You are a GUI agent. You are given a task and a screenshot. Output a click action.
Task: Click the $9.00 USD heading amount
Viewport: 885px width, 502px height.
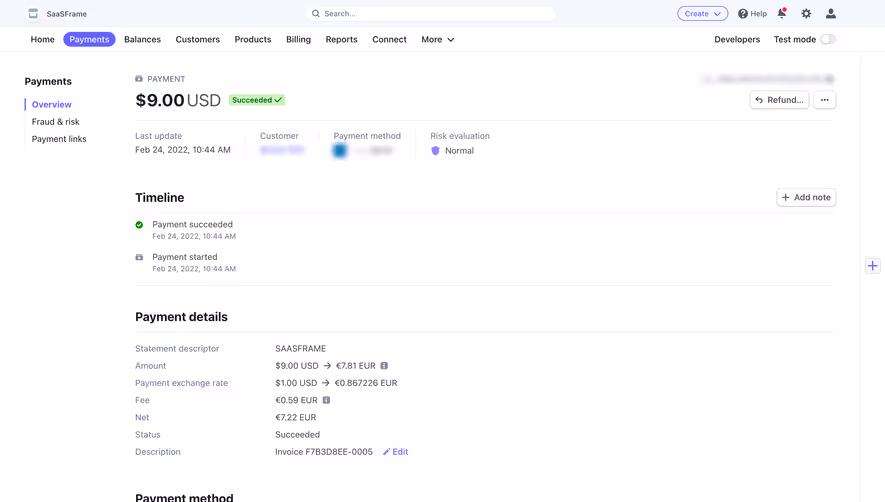(178, 101)
